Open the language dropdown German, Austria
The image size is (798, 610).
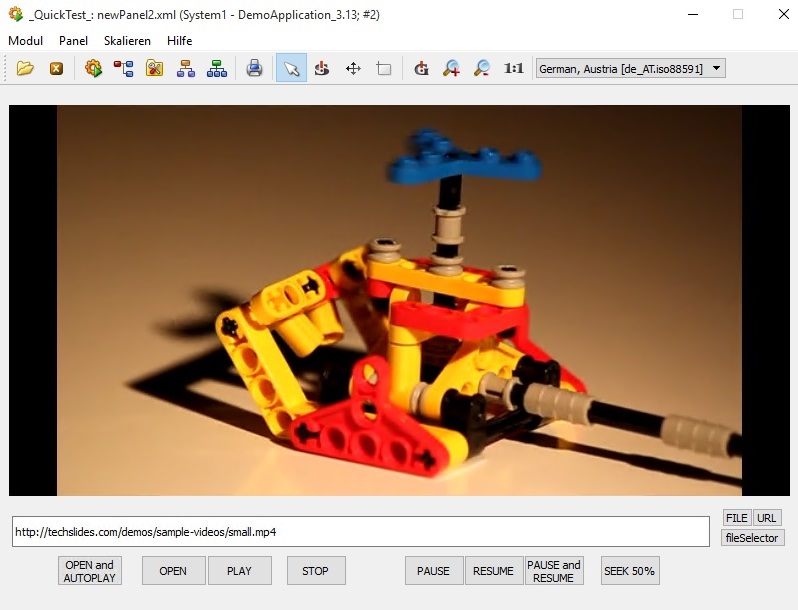(630, 69)
